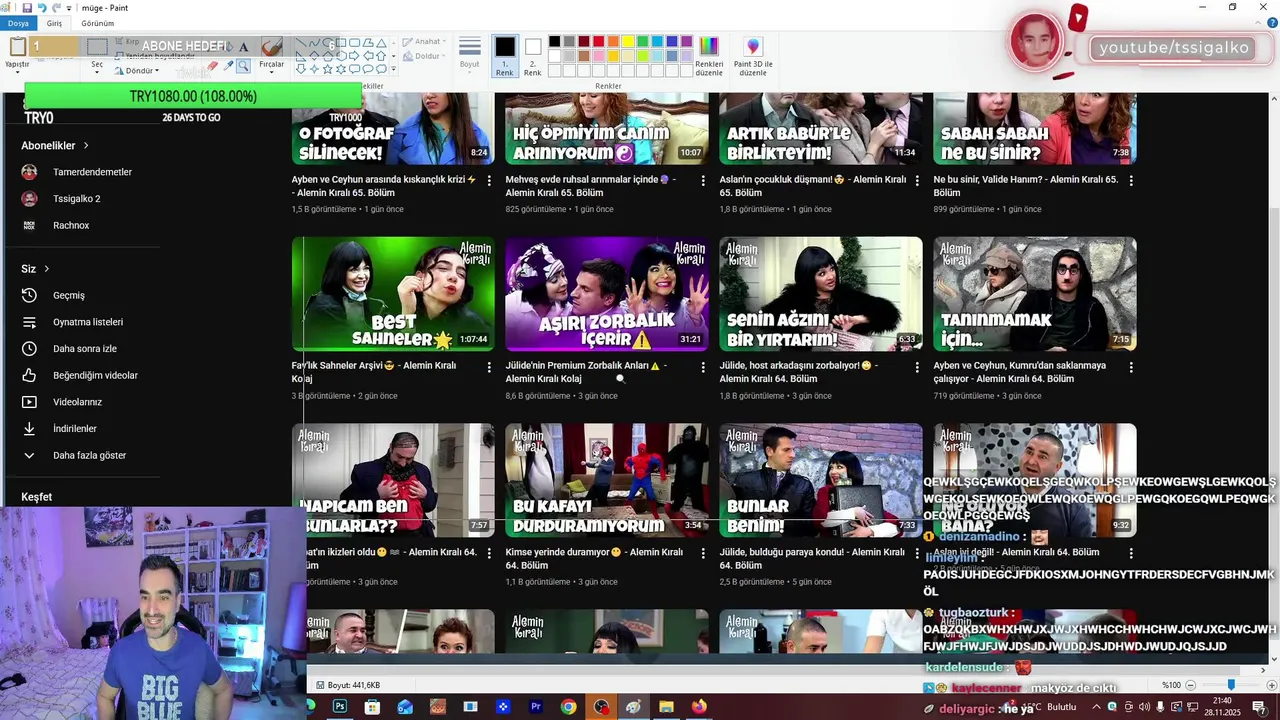Select the Eraser tool in Paint
The width and height of the screenshot is (1280, 720).
212,66
